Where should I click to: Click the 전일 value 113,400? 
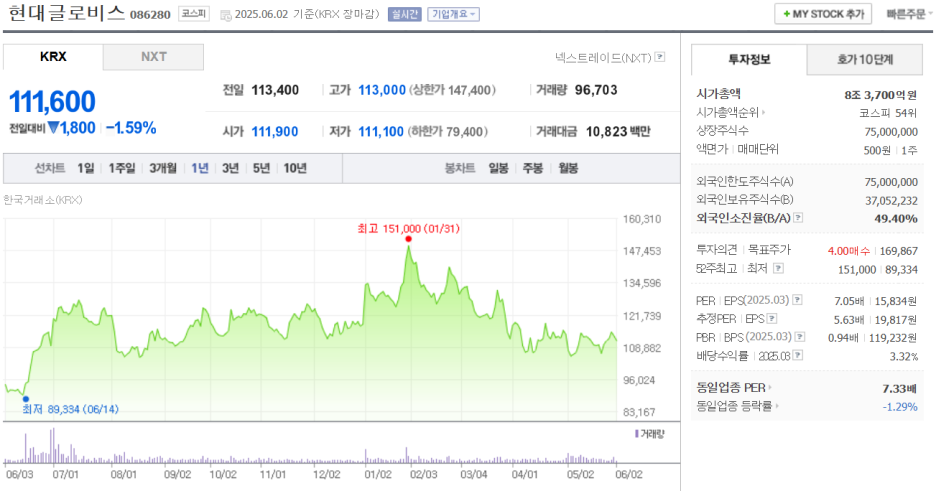(x=275, y=90)
